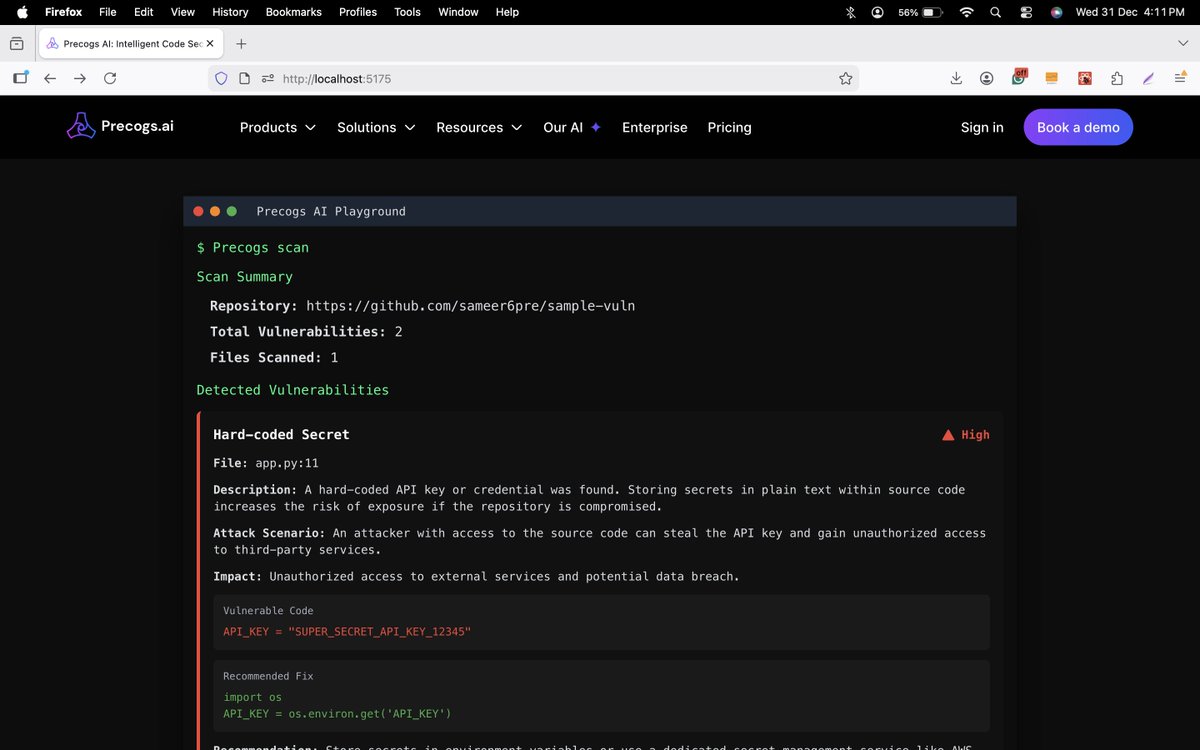The height and width of the screenshot is (750, 1200).
Task: Click the orange card extension icon
Action: [x=1051, y=78]
